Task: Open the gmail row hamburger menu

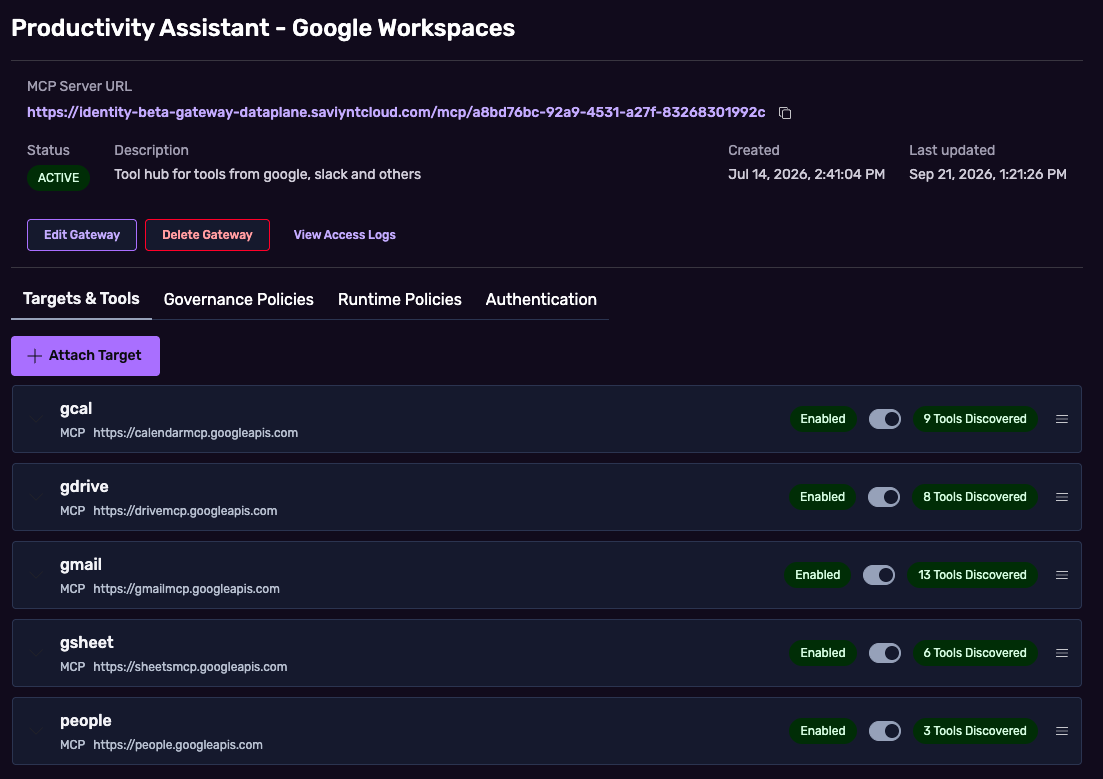Action: (x=1062, y=576)
